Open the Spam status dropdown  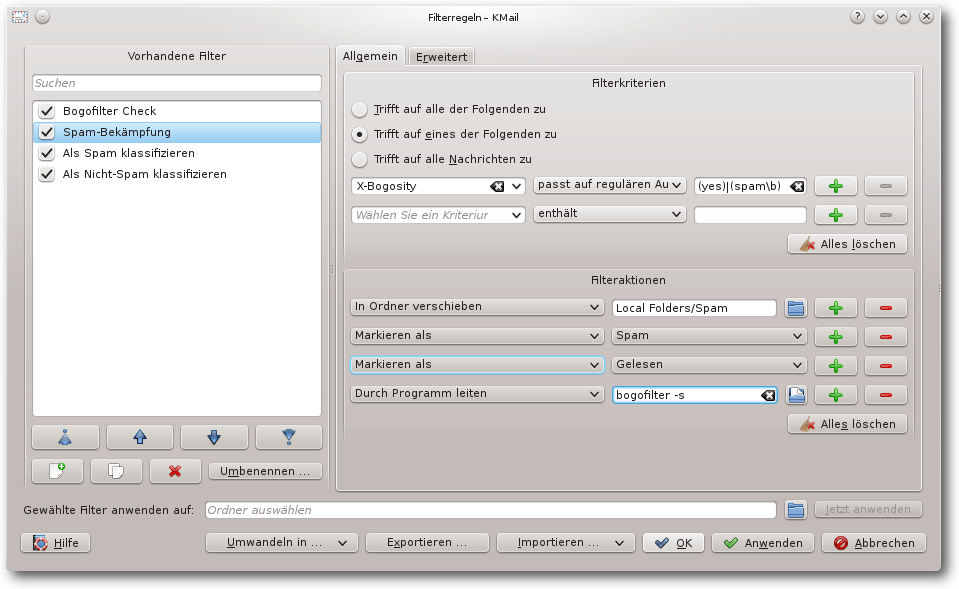click(x=709, y=336)
